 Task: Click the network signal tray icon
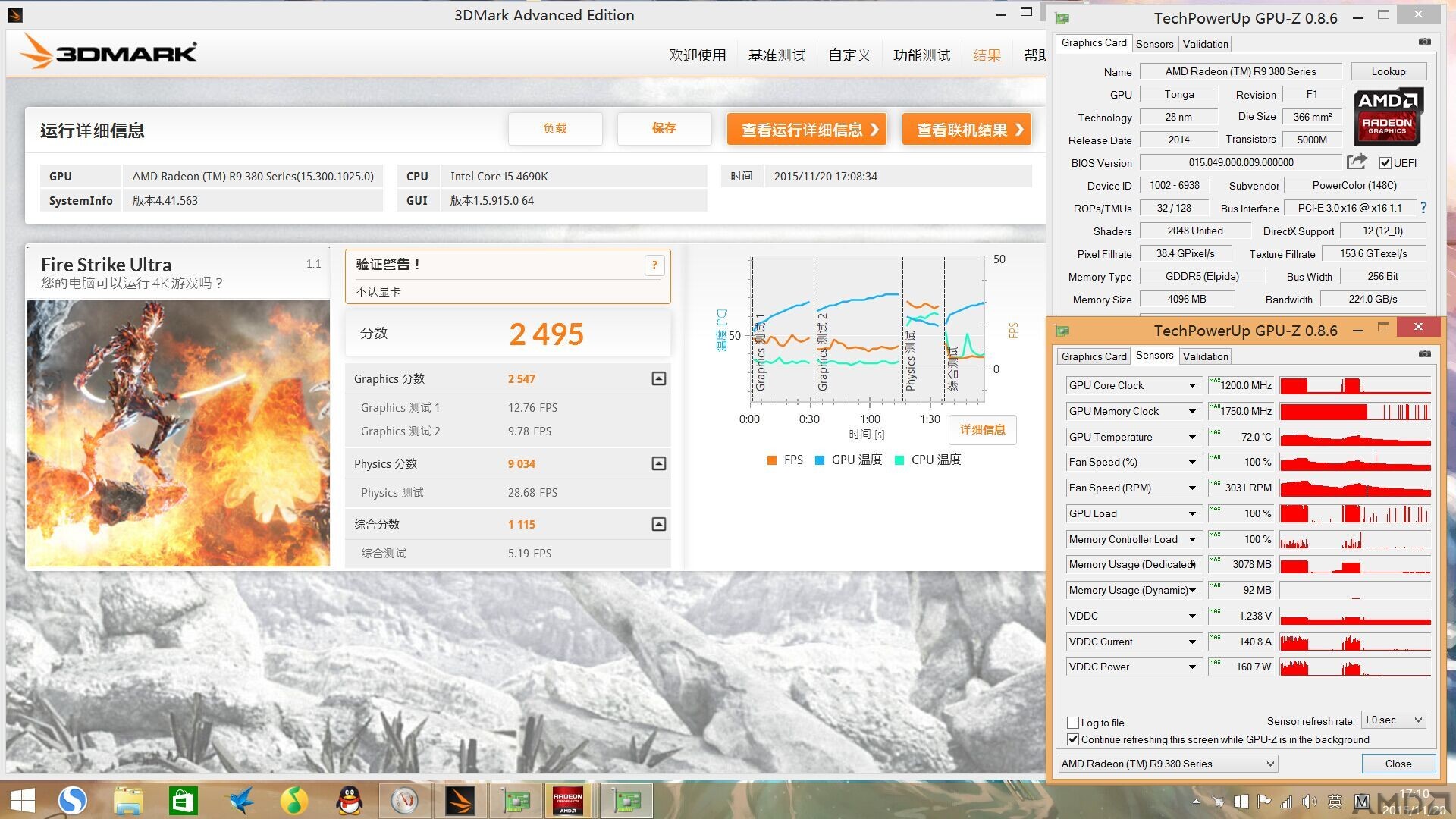(x=1286, y=802)
